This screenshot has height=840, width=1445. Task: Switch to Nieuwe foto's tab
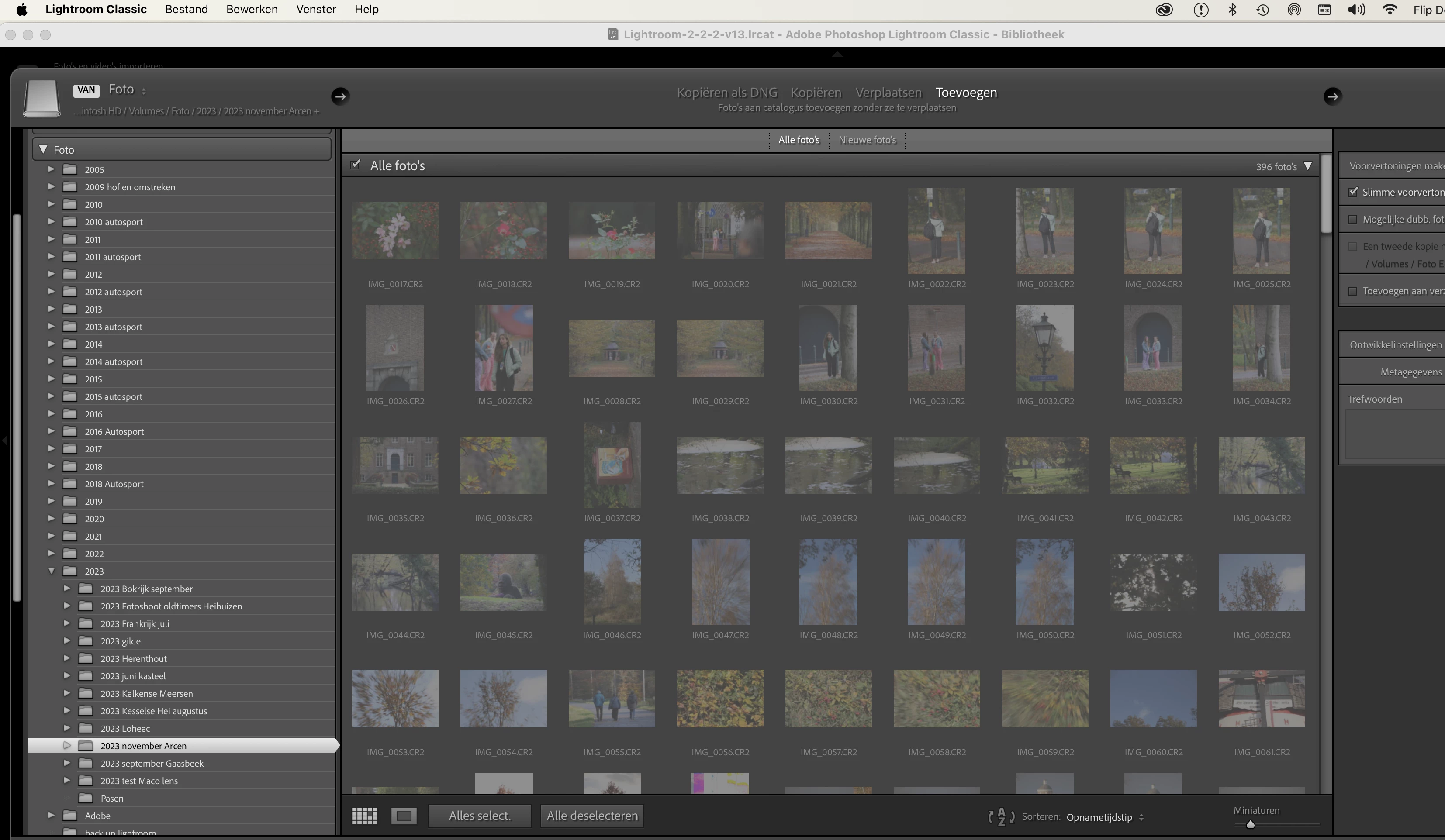pyautogui.click(x=867, y=140)
